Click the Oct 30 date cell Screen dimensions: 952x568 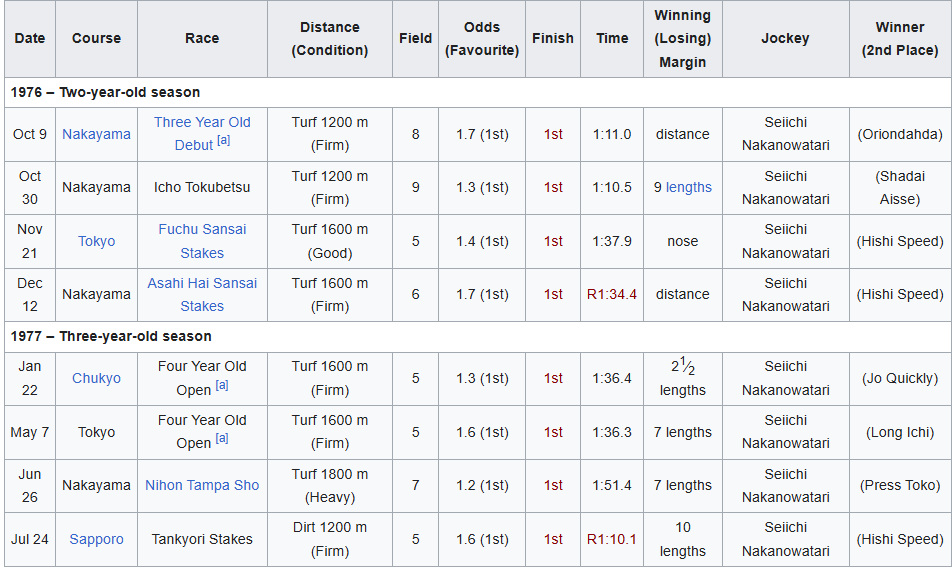[x=30, y=188]
